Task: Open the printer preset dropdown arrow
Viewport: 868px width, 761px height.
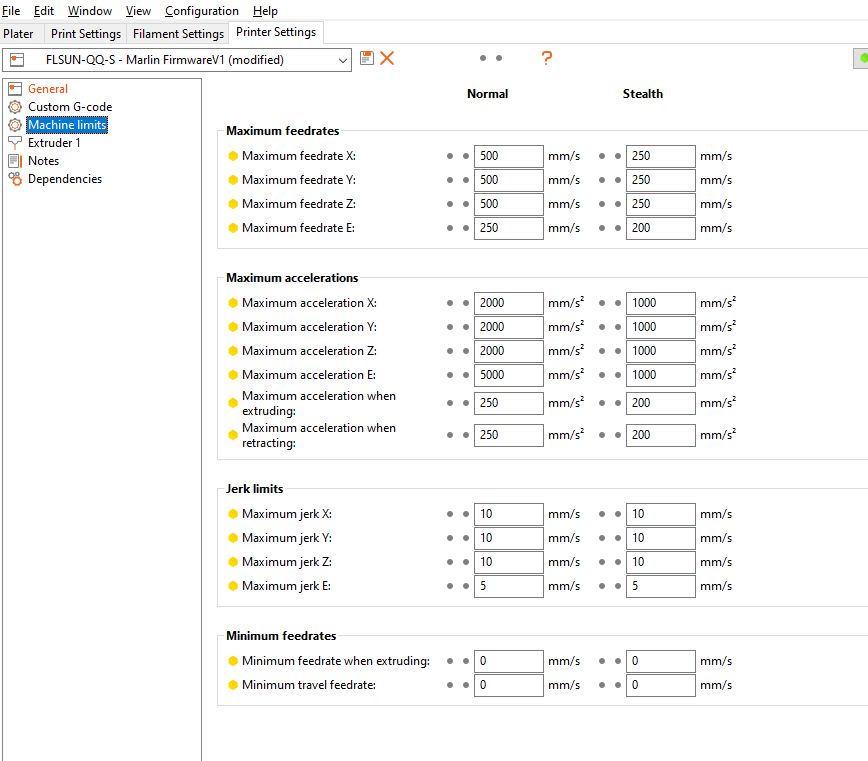Action: (343, 60)
